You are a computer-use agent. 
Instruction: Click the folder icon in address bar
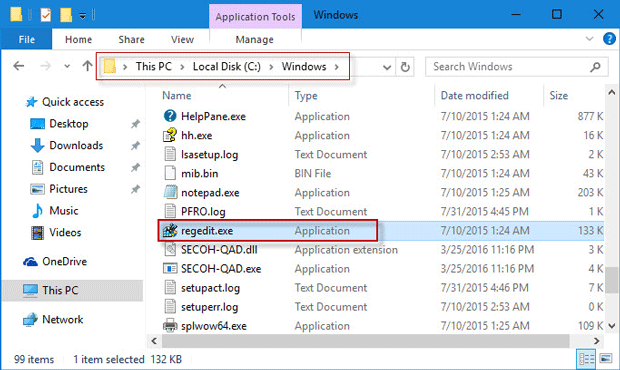coord(110,66)
